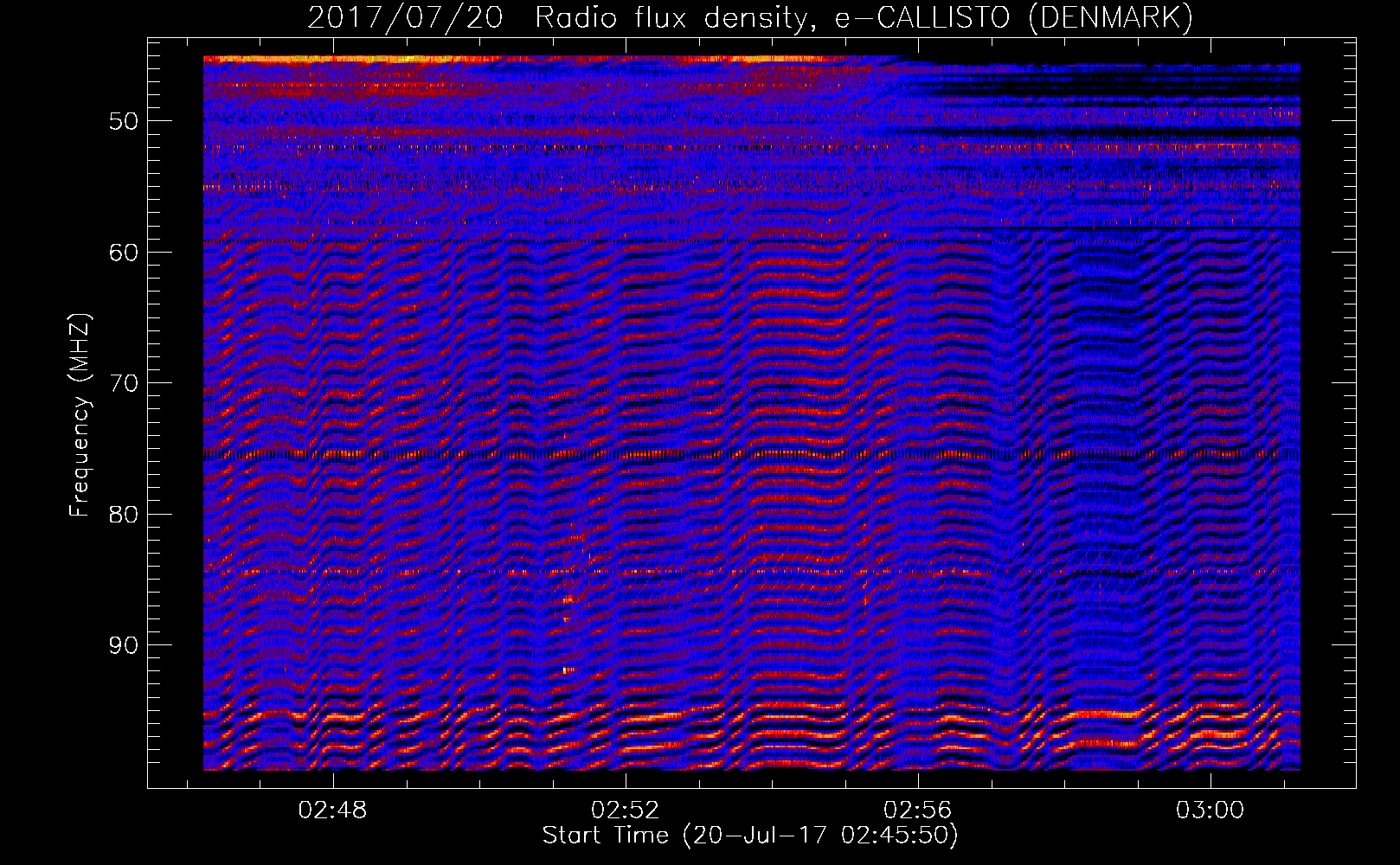Click the 60 MHz frequency tick label
The height and width of the screenshot is (865, 1400).
click(x=124, y=253)
